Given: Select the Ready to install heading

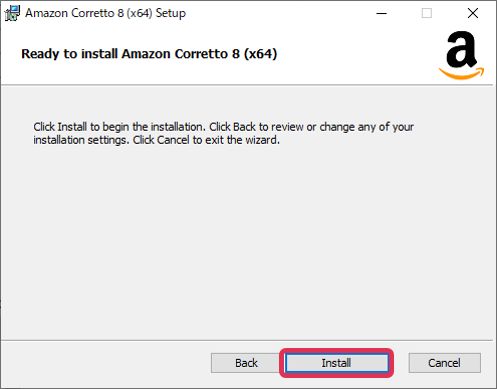Looking at the screenshot, I should pos(149,54).
